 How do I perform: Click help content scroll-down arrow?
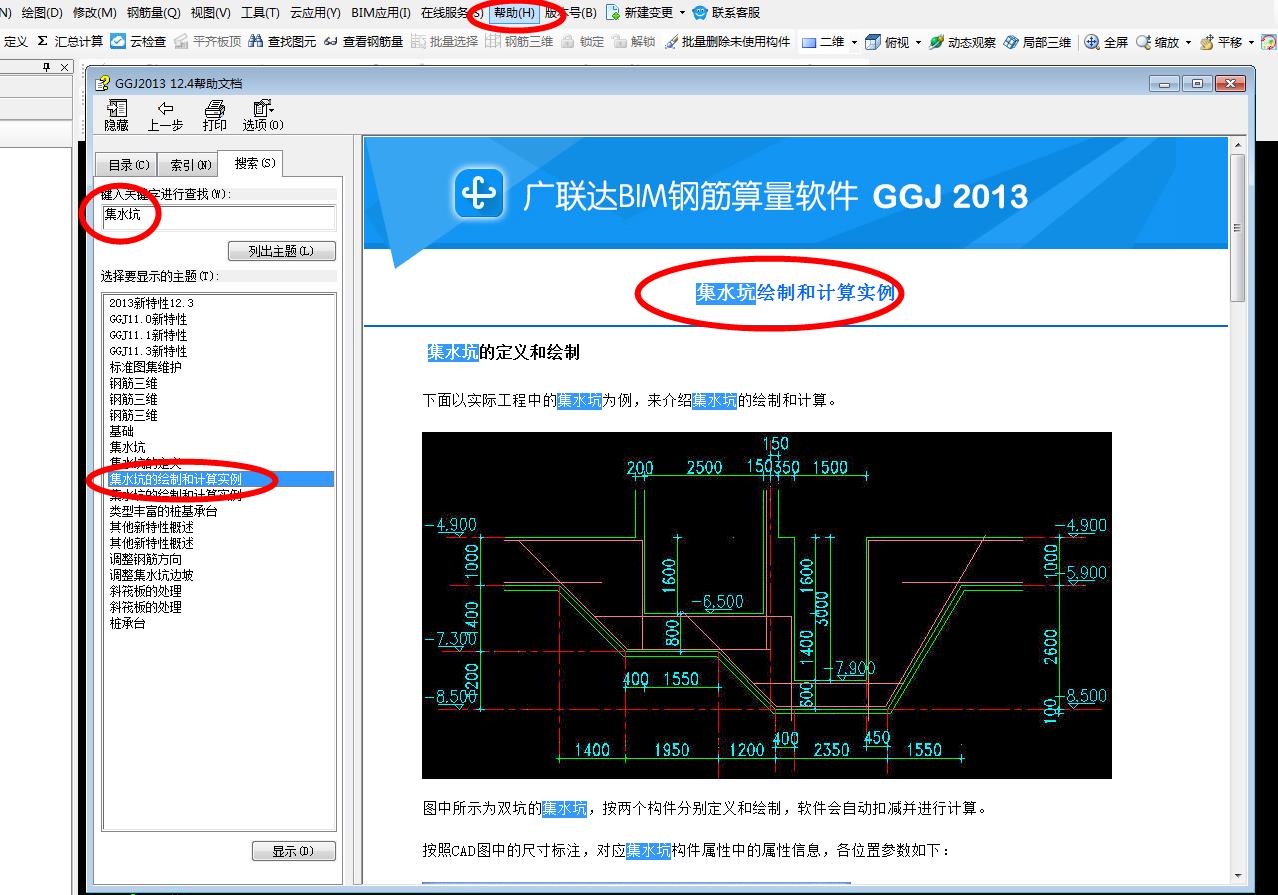pyautogui.click(x=1237, y=876)
